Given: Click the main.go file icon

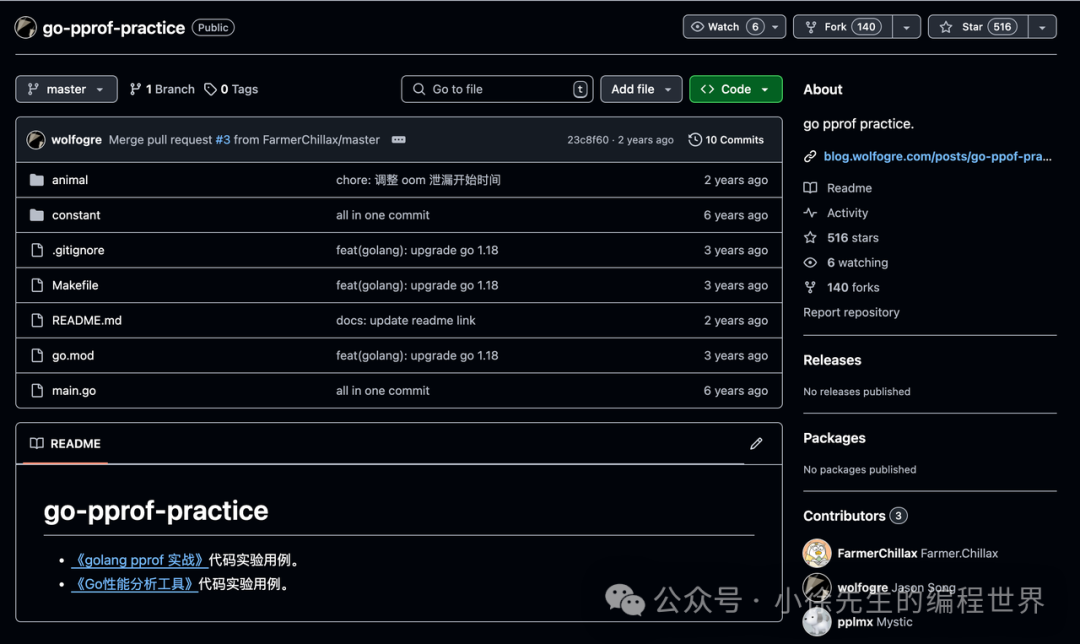Looking at the screenshot, I should (x=37, y=391).
